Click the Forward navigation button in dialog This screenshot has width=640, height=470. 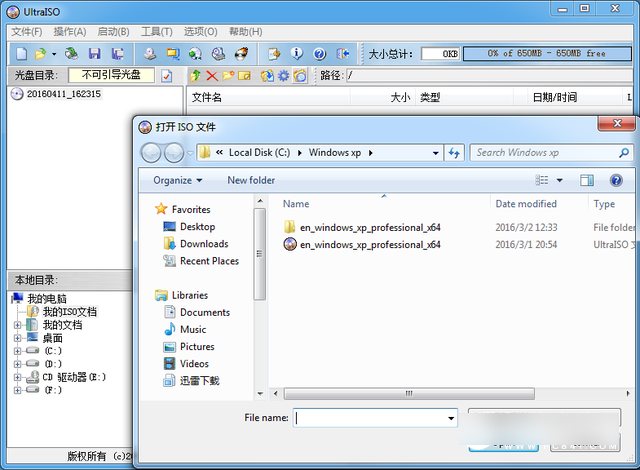pyautogui.click(x=174, y=153)
